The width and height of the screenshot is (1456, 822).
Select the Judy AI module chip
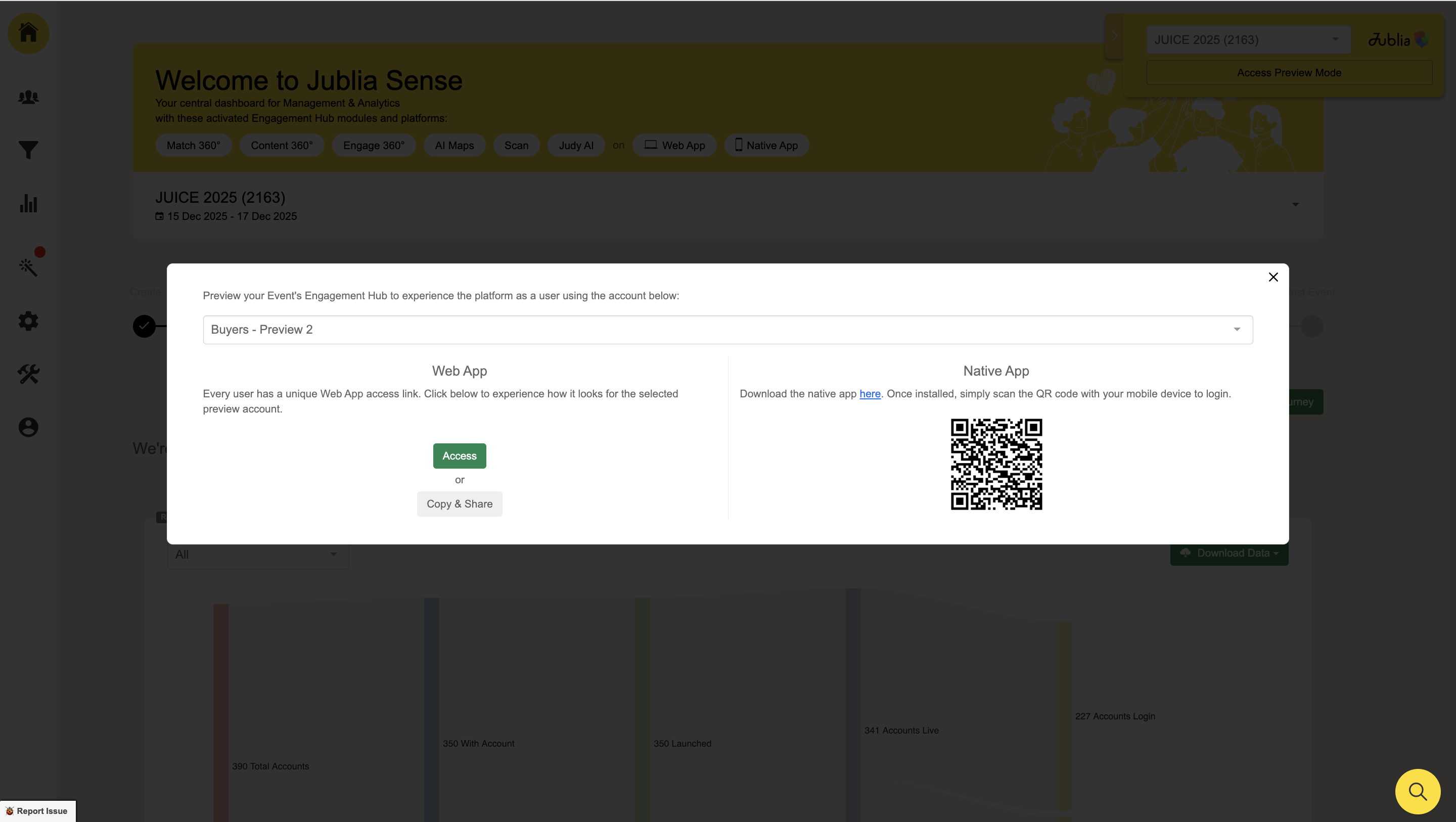576,145
